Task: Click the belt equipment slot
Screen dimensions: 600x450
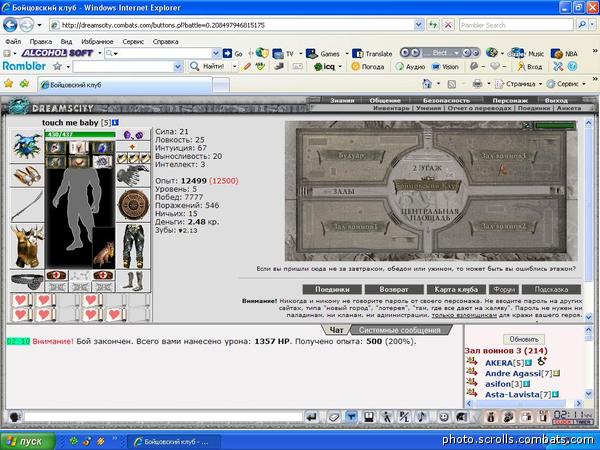Action: [26, 281]
